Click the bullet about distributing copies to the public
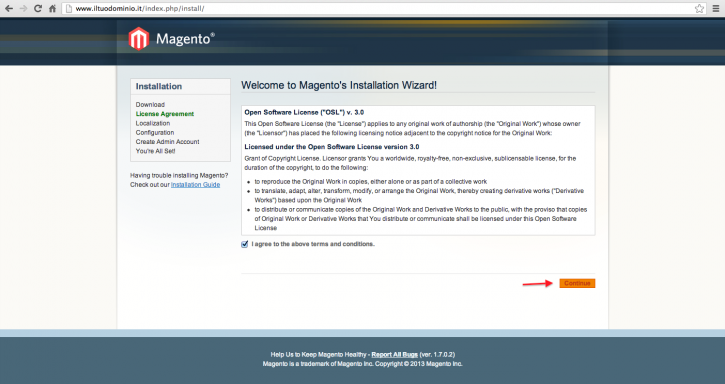 (x=421, y=218)
